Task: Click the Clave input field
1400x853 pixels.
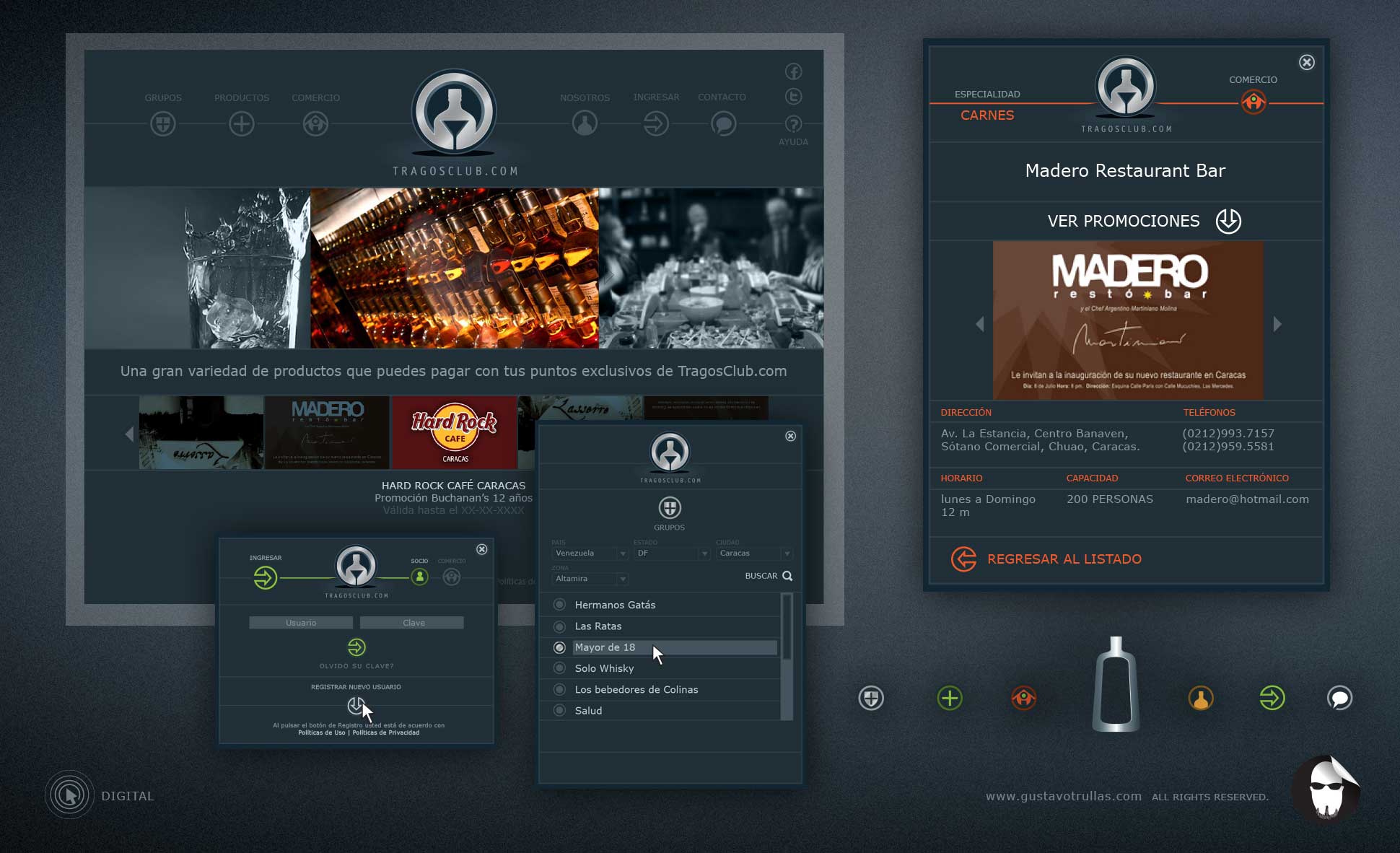Action: click(412, 623)
